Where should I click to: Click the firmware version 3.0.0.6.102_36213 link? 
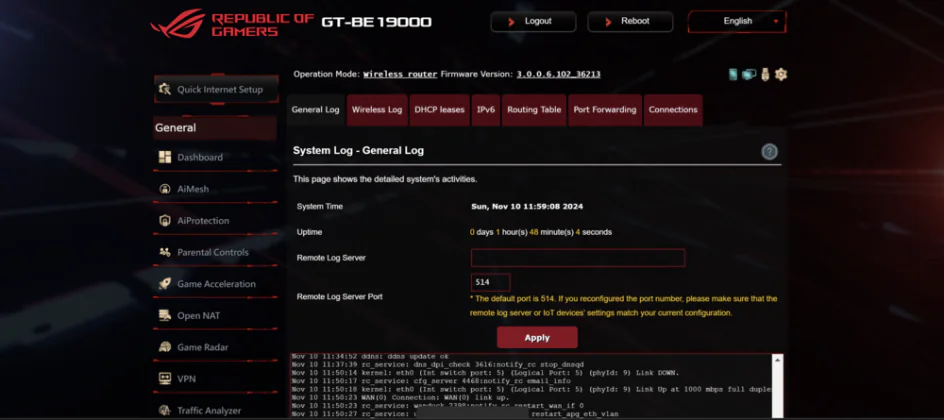click(x=558, y=75)
